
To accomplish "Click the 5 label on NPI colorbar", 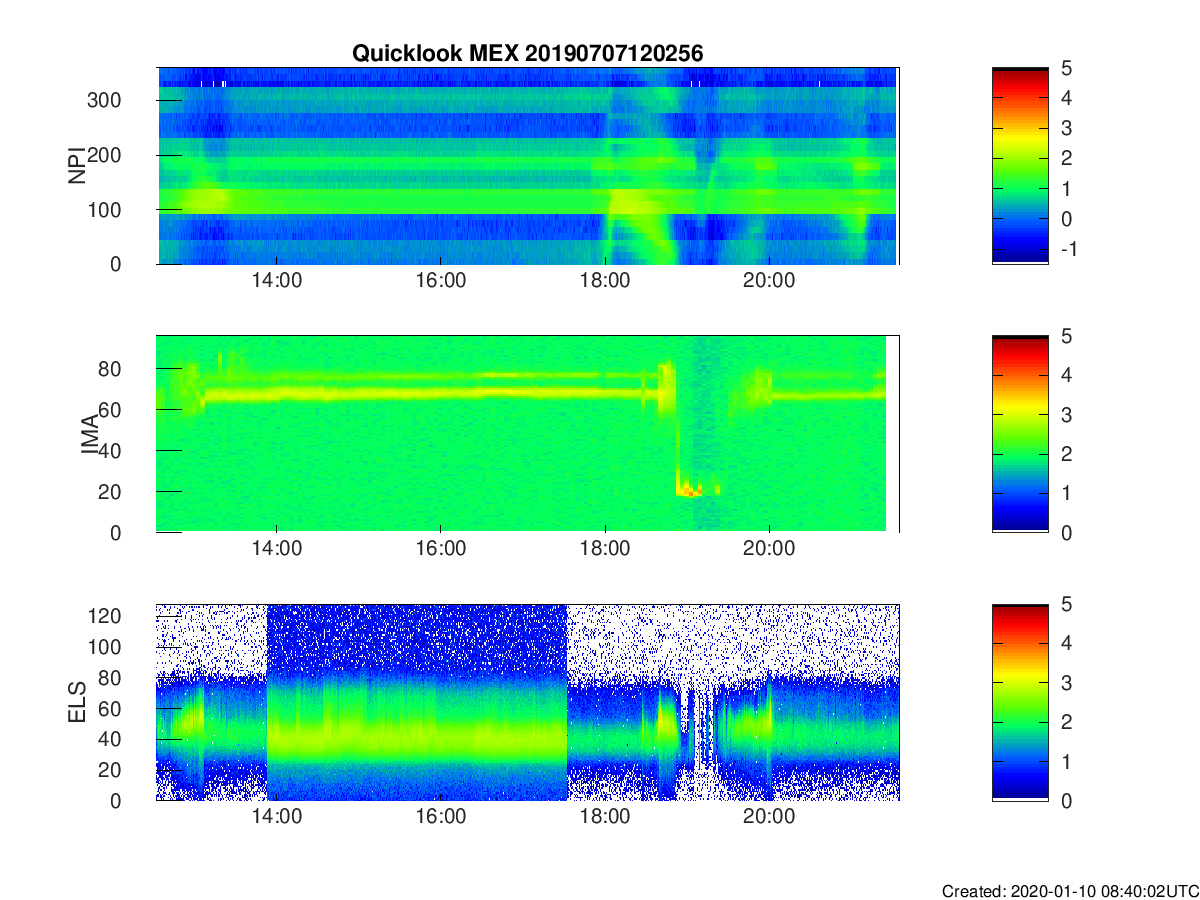I will click(1066, 69).
